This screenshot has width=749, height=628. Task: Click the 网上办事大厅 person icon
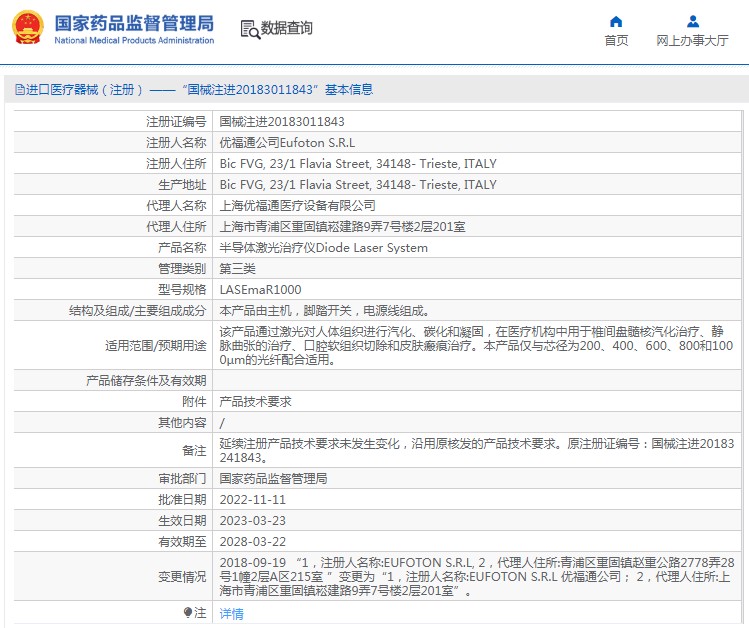(x=692, y=21)
